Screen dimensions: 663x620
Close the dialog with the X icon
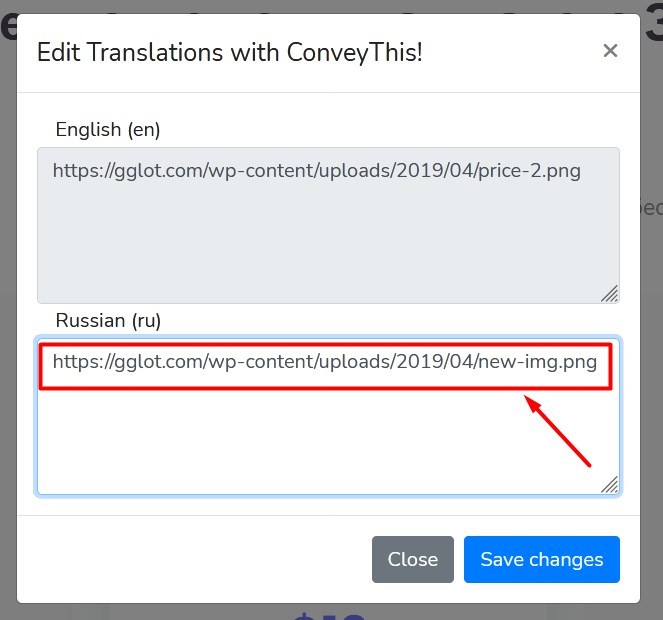(610, 51)
